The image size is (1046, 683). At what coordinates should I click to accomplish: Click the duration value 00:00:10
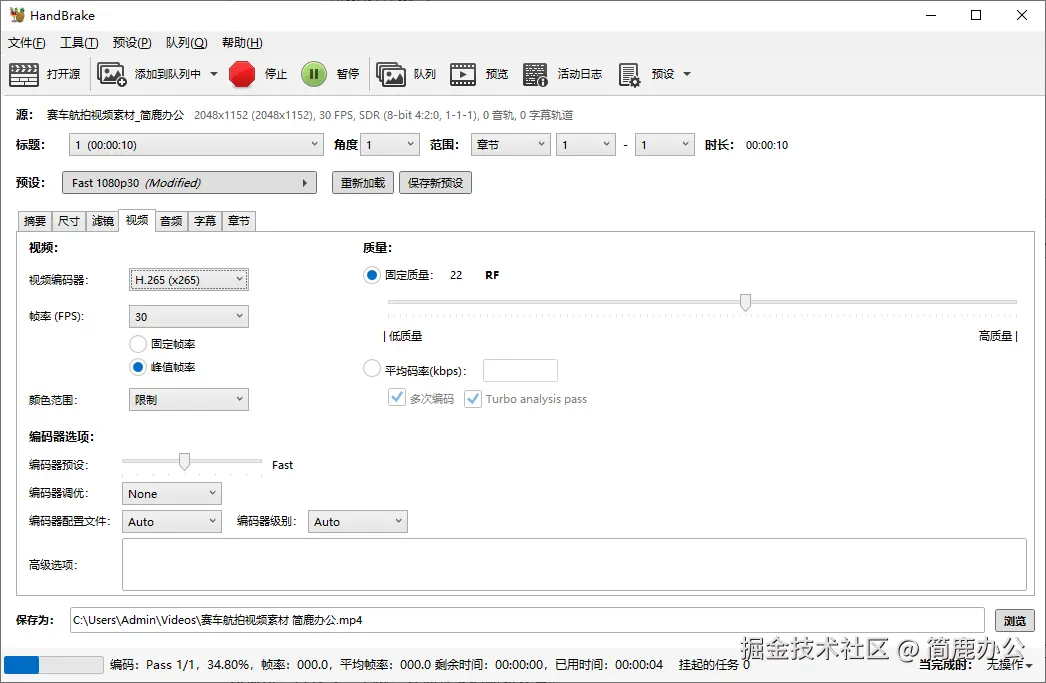[766, 145]
